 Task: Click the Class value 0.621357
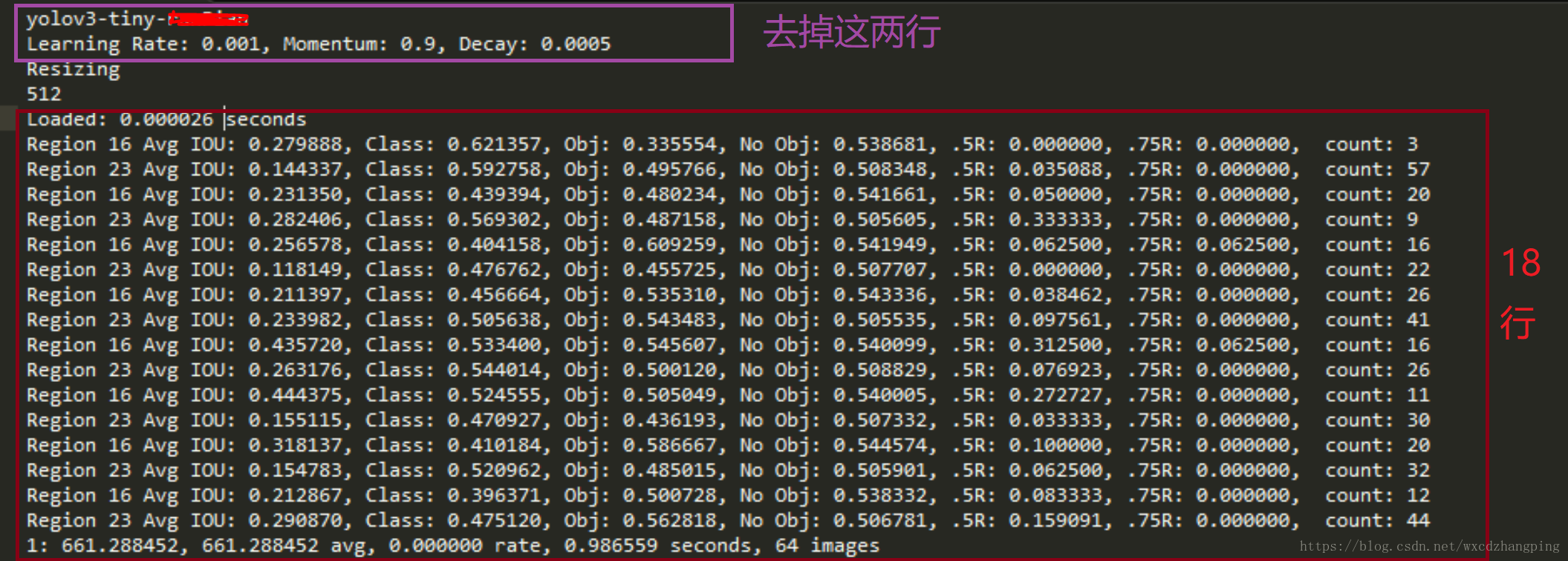coord(494,145)
